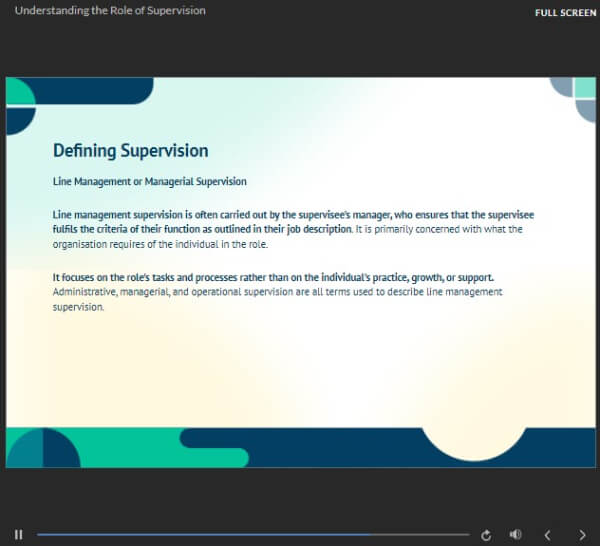Click the 'Defining Supervision' slide heading
The height and width of the screenshot is (546, 600).
[130, 151]
